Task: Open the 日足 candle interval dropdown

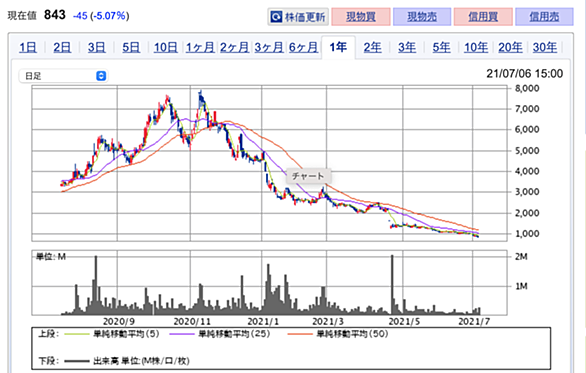Action: tap(63, 76)
